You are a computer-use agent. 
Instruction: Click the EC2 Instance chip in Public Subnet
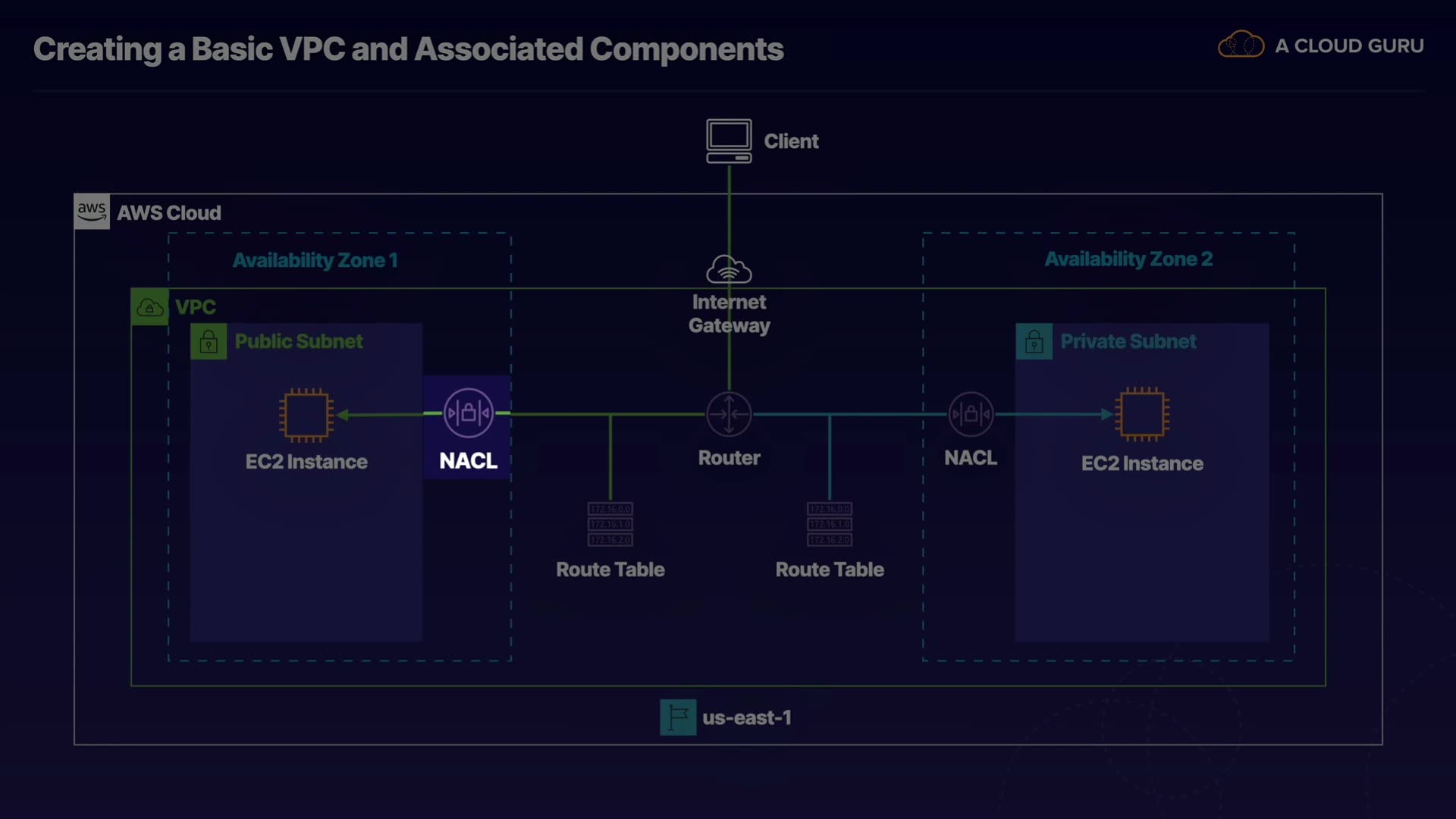point(306,415)
